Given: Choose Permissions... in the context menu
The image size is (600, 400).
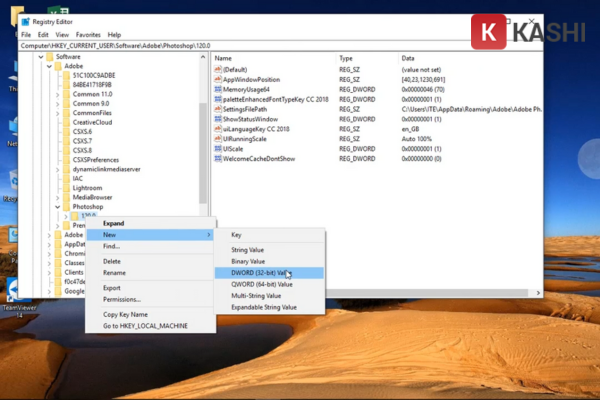Looking at the screenshot, I should [x=150, y=299].
